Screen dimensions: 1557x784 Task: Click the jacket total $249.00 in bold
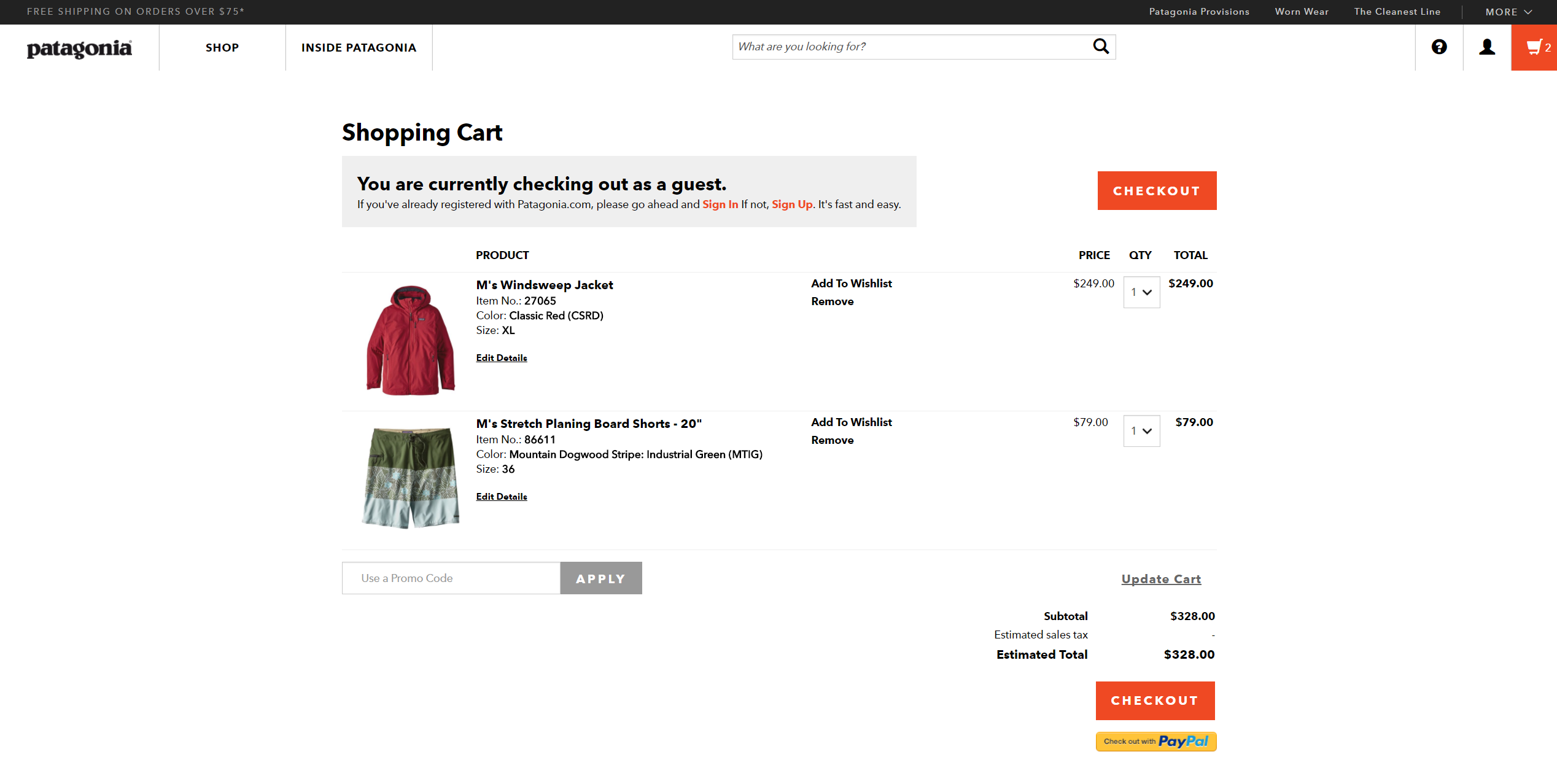(1190, 284)
